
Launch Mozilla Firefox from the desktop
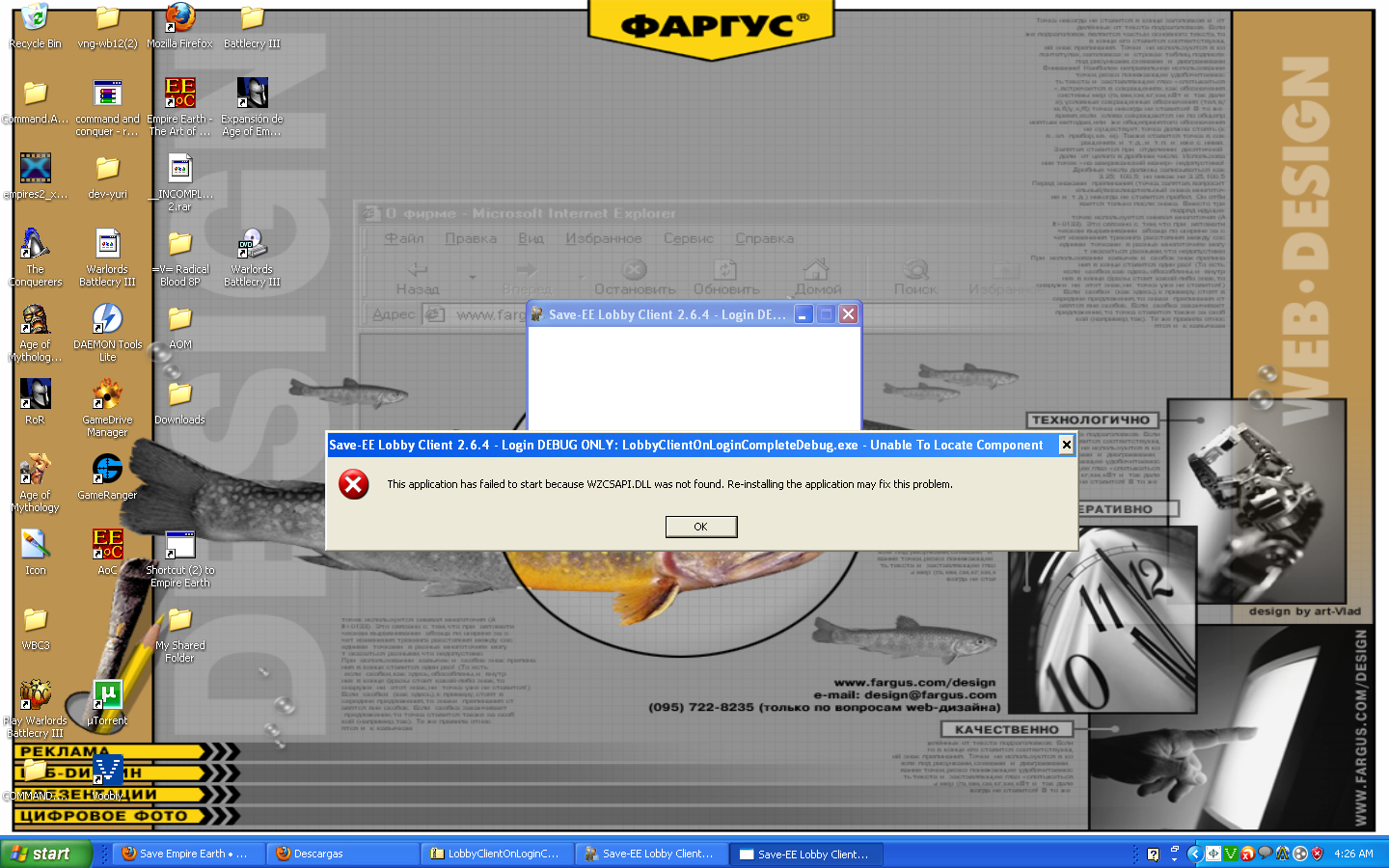[x=179, y=19]
